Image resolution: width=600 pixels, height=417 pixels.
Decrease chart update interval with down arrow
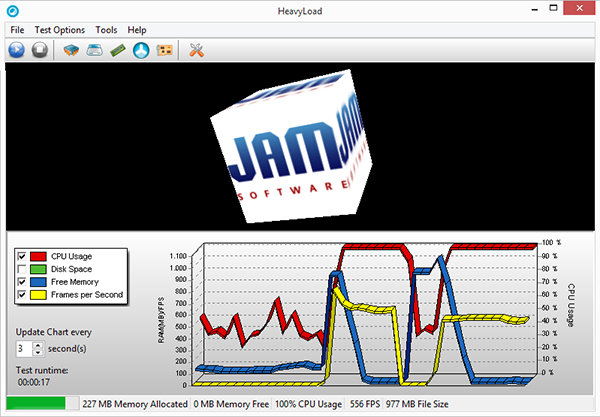coord(38,353)
